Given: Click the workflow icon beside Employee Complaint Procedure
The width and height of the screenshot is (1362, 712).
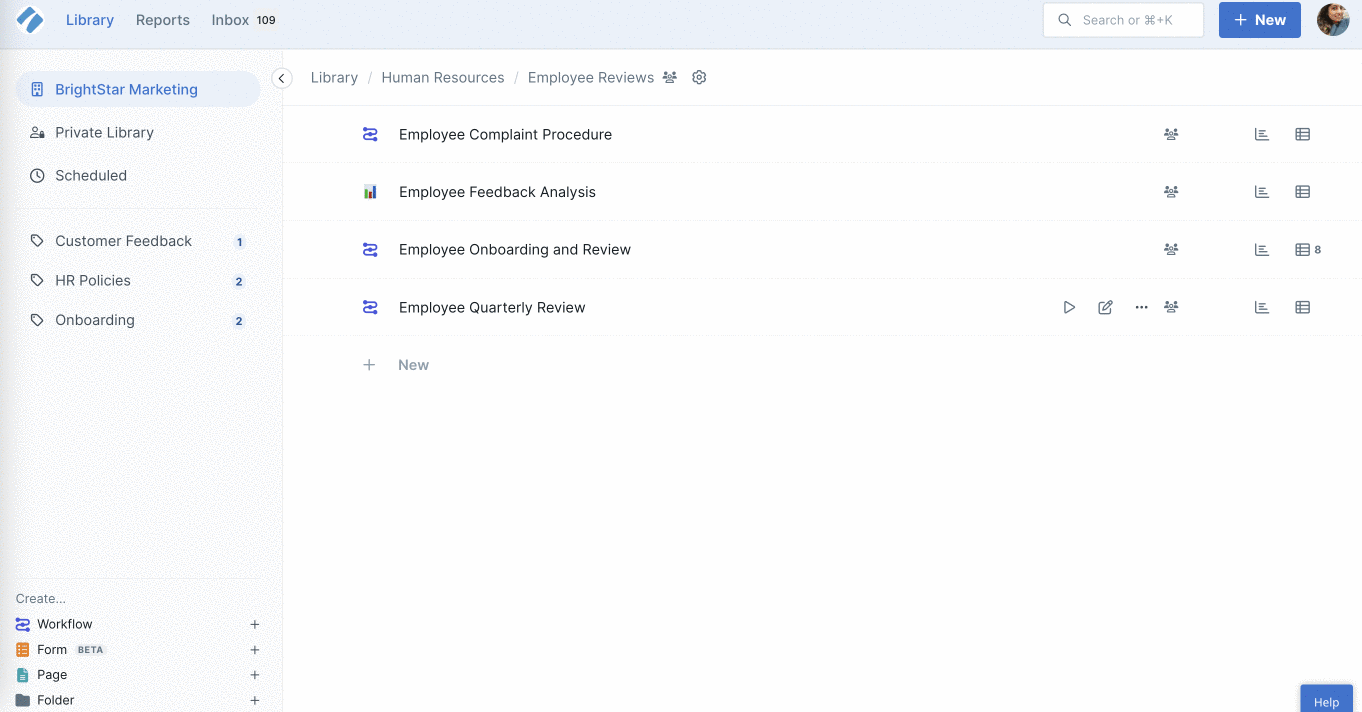Looking at the screenshot, I should click(369, 133).
